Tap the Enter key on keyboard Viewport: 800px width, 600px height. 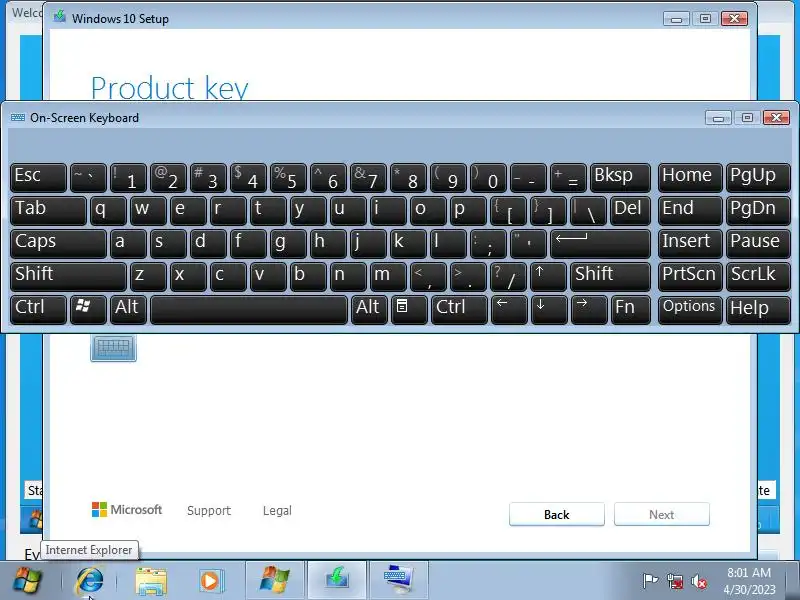point(601,243)
